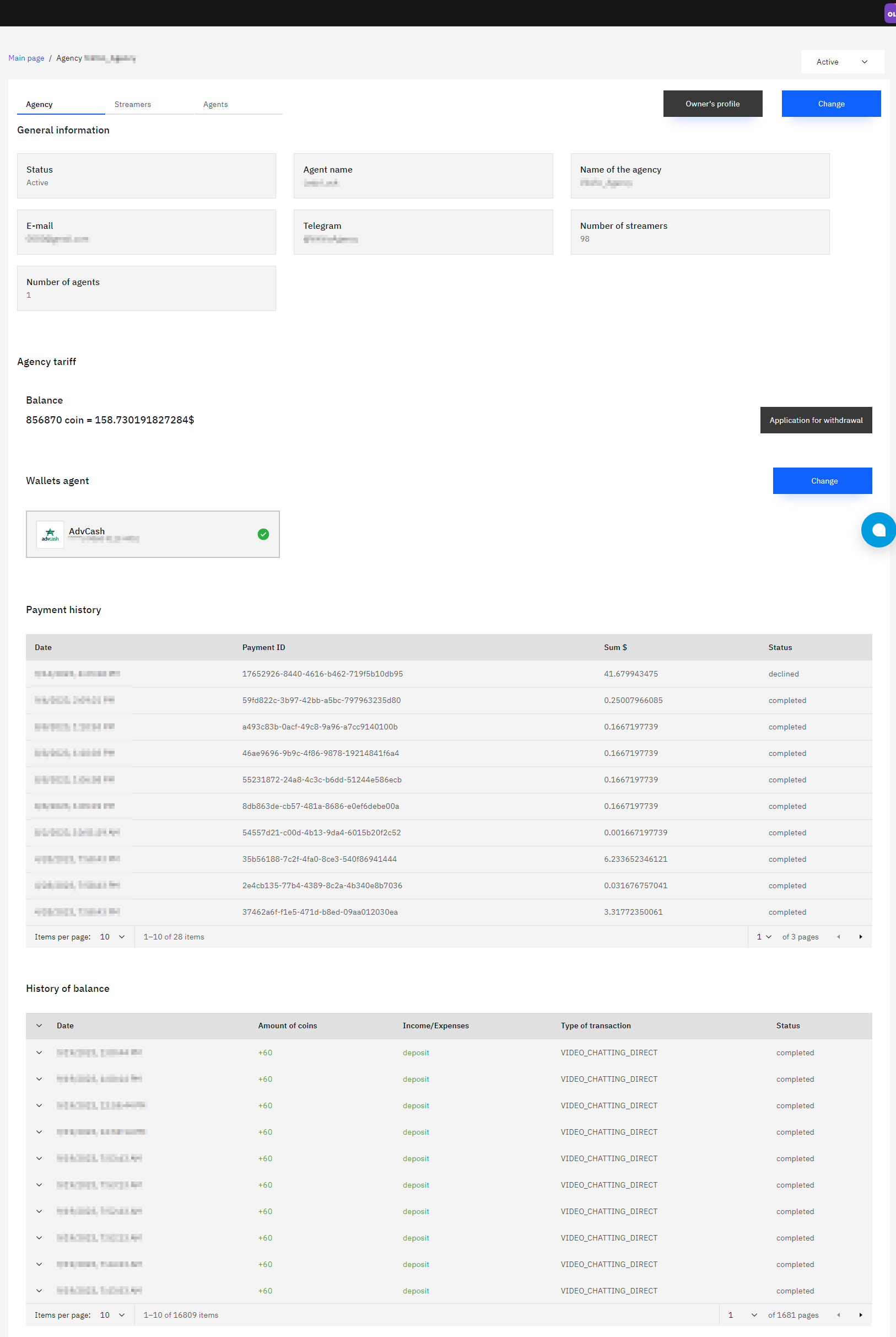Expand the first History of balance row
Viewport: 896px width, 1337px height.
point(39,1053)
